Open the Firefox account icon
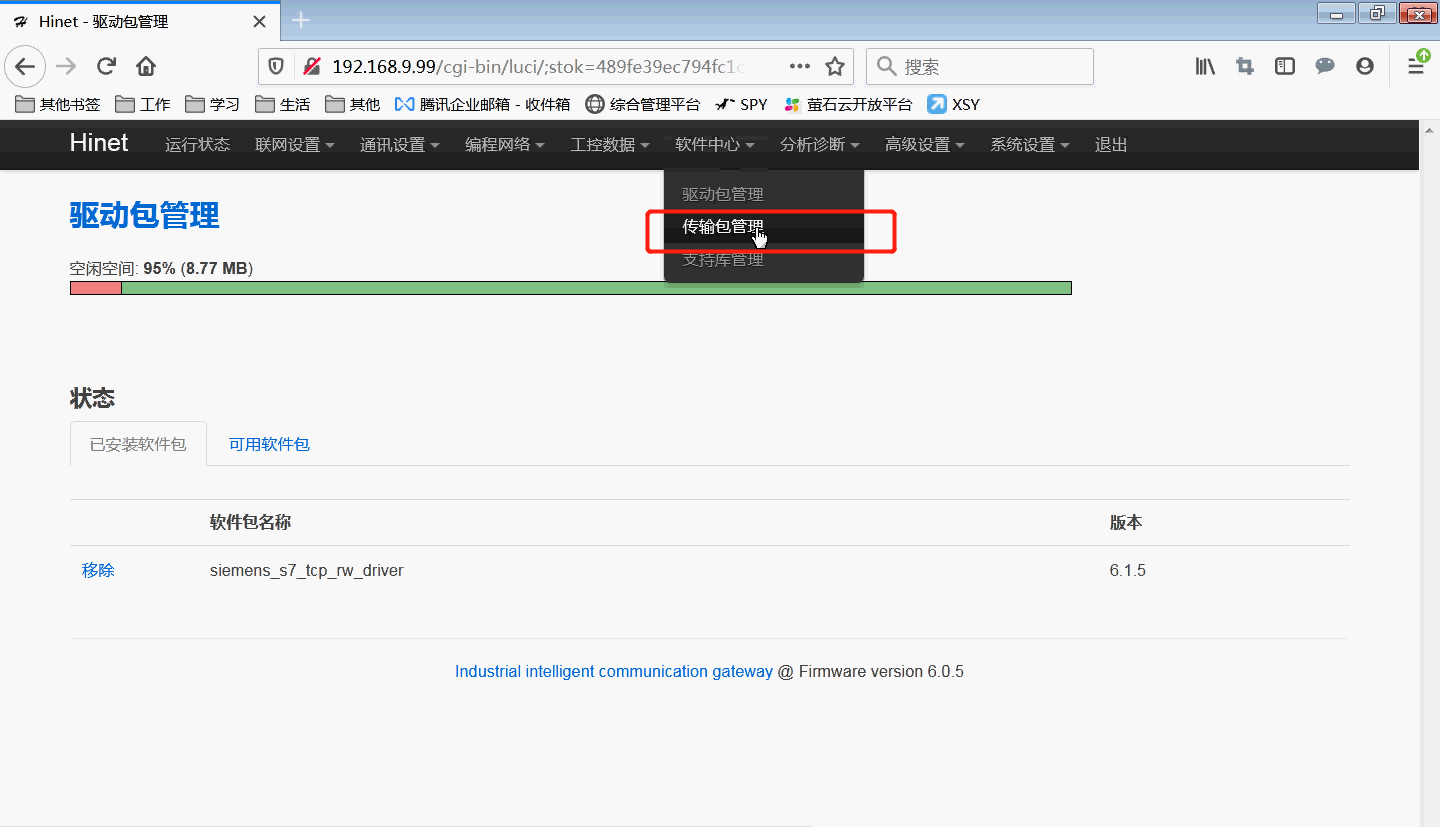 (x=1365, y=67)
